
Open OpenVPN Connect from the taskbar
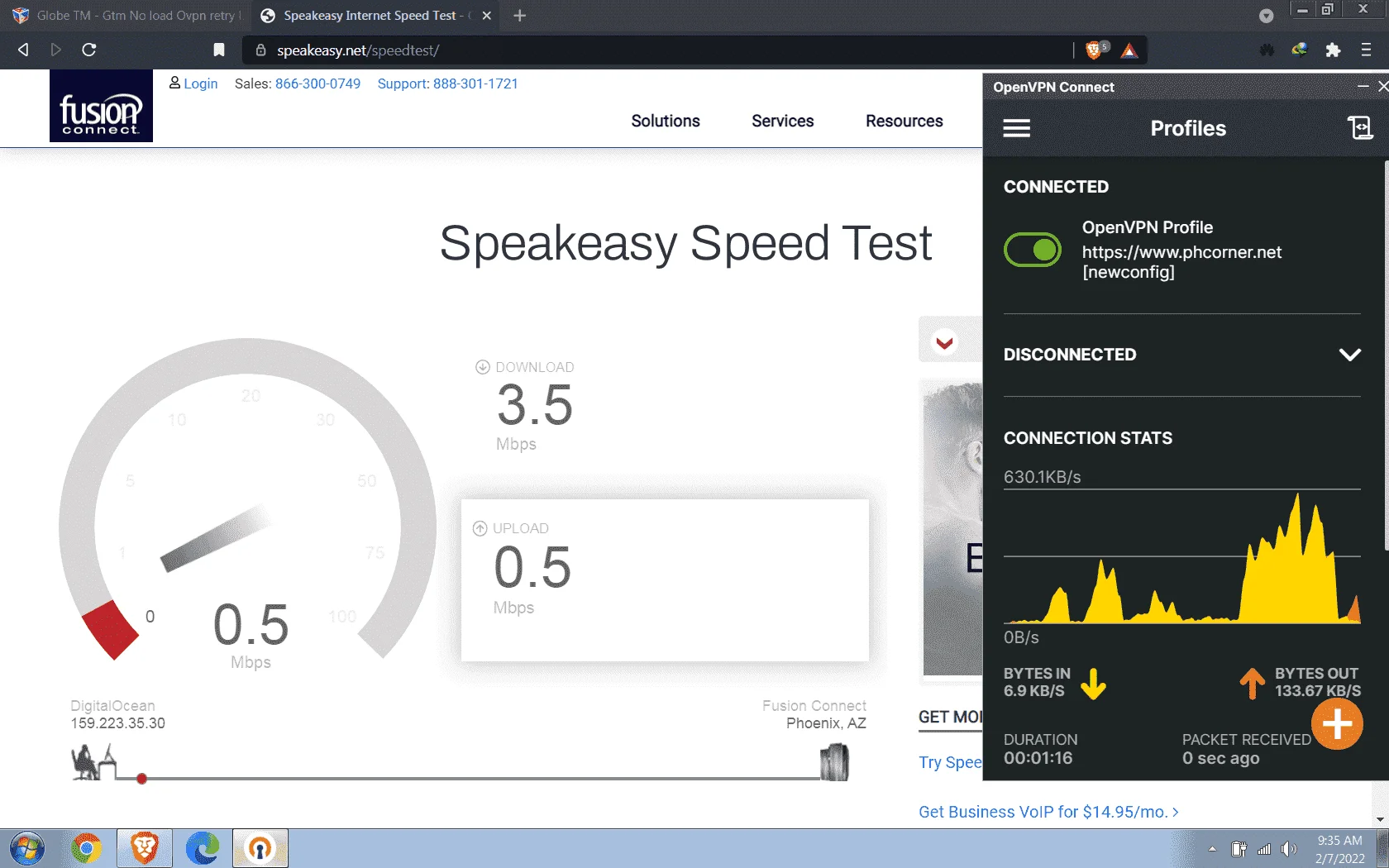pos(260,848)
